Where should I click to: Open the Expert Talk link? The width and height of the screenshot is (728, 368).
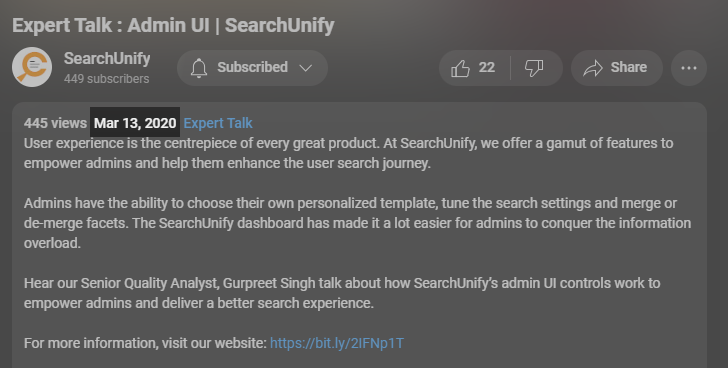tap(218, 123)
